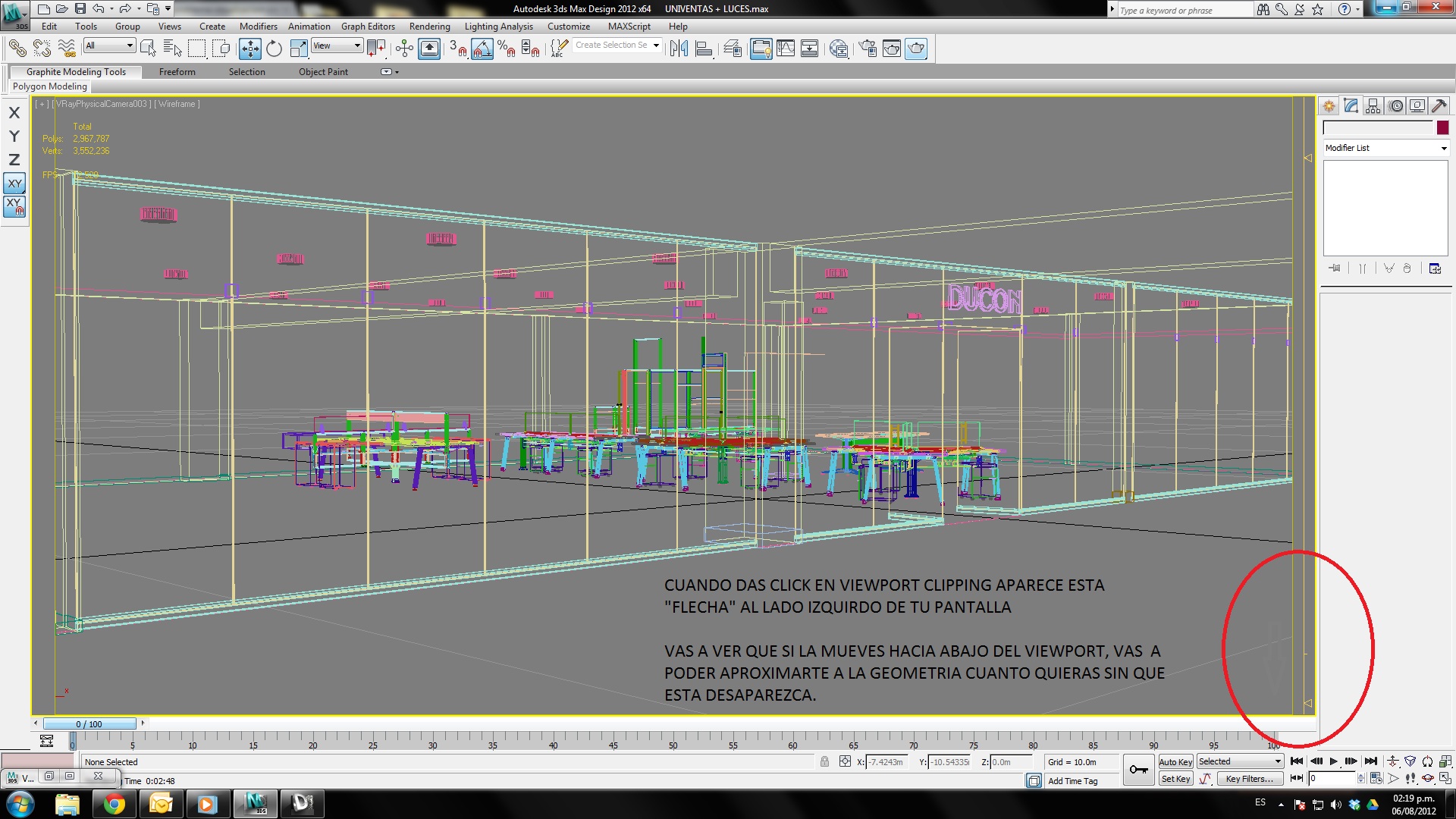Screen dimensions: 1456x819
Task: Open the Utilities hammer panel
Action: click(1439, 106)
